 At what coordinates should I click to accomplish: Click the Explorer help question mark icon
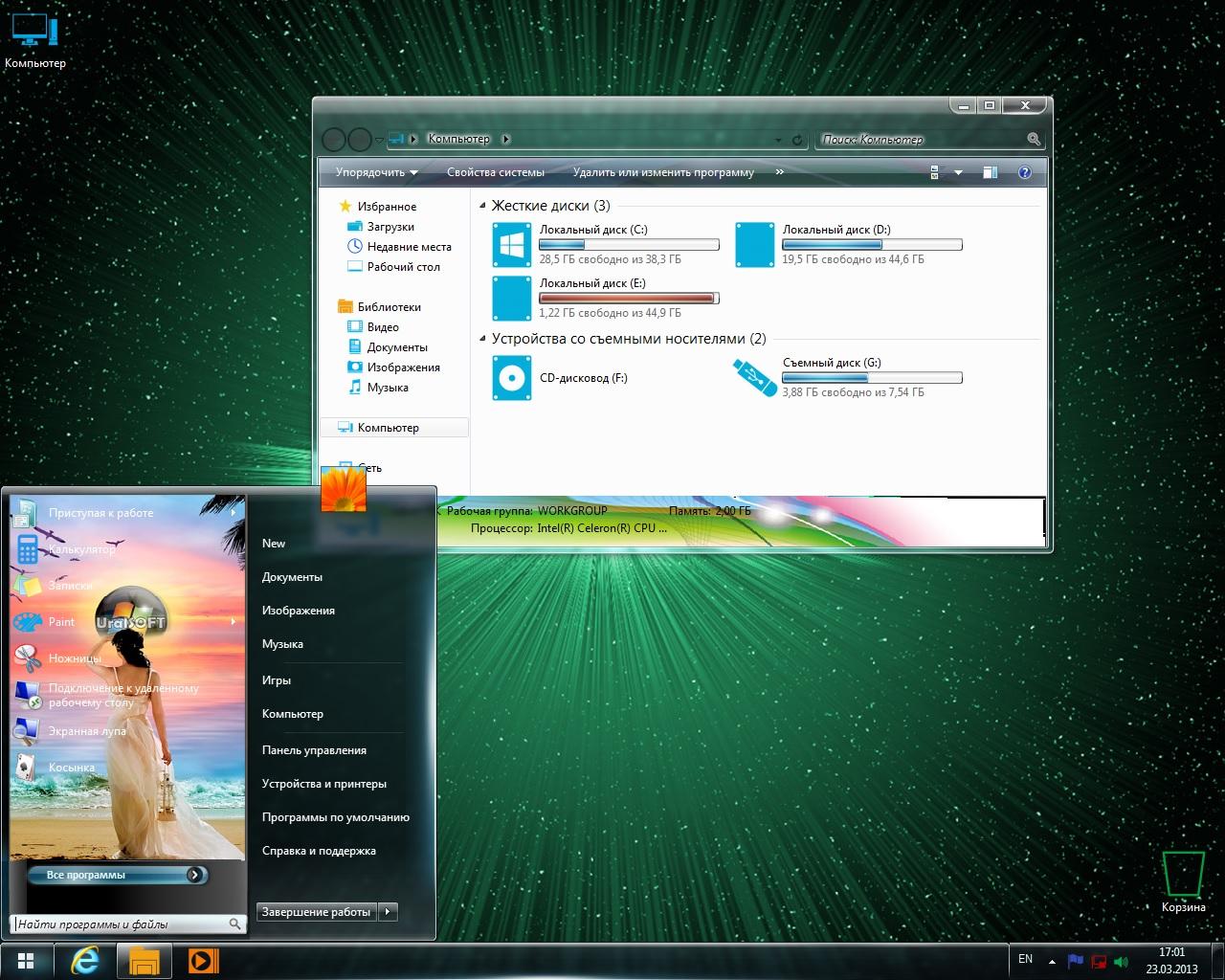click(x=1025, y=173)
